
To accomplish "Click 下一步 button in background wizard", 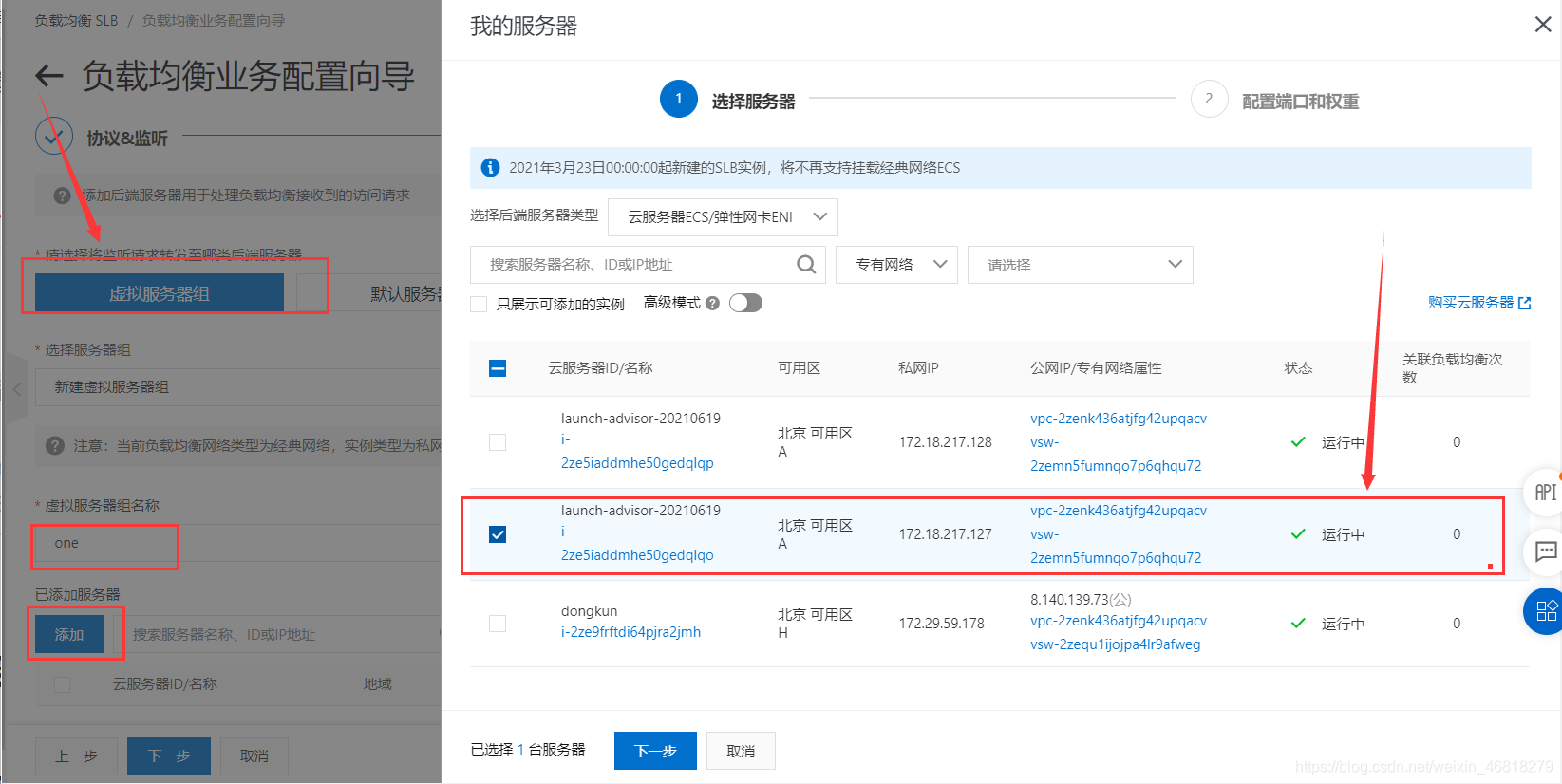I will point(169,756).
